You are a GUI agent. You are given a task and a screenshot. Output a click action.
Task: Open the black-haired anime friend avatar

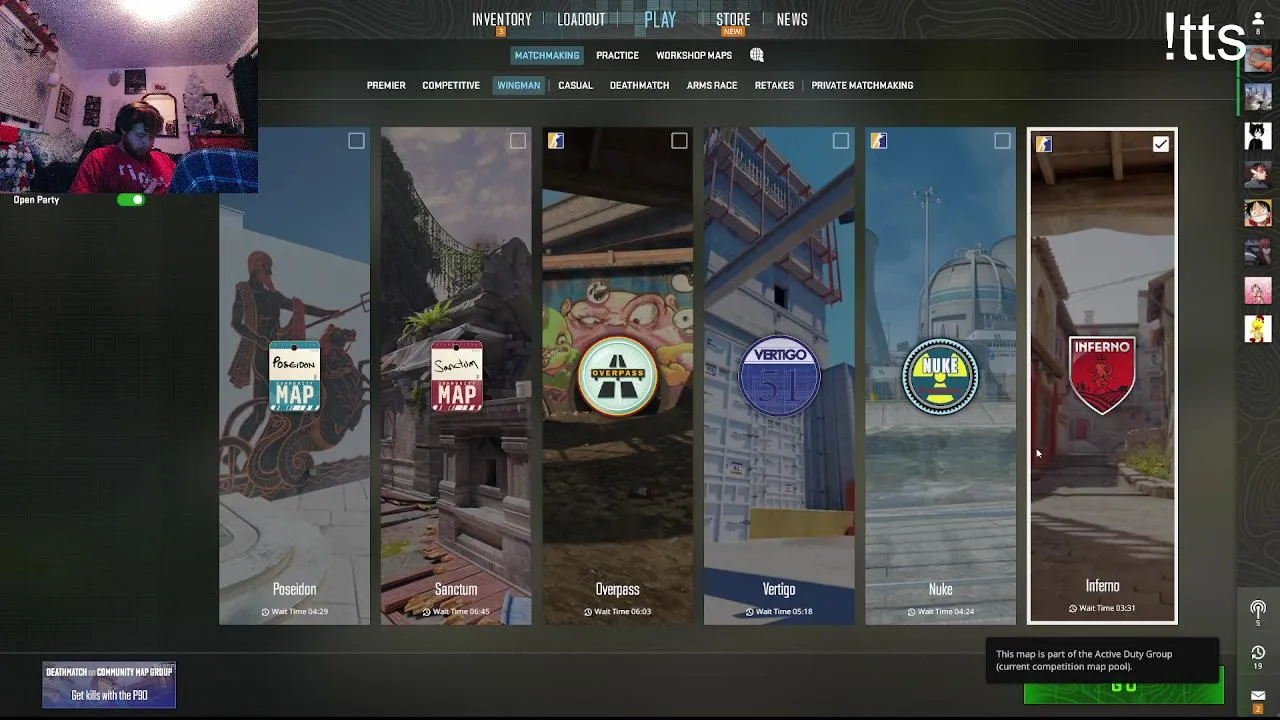tap(1258, 134)
